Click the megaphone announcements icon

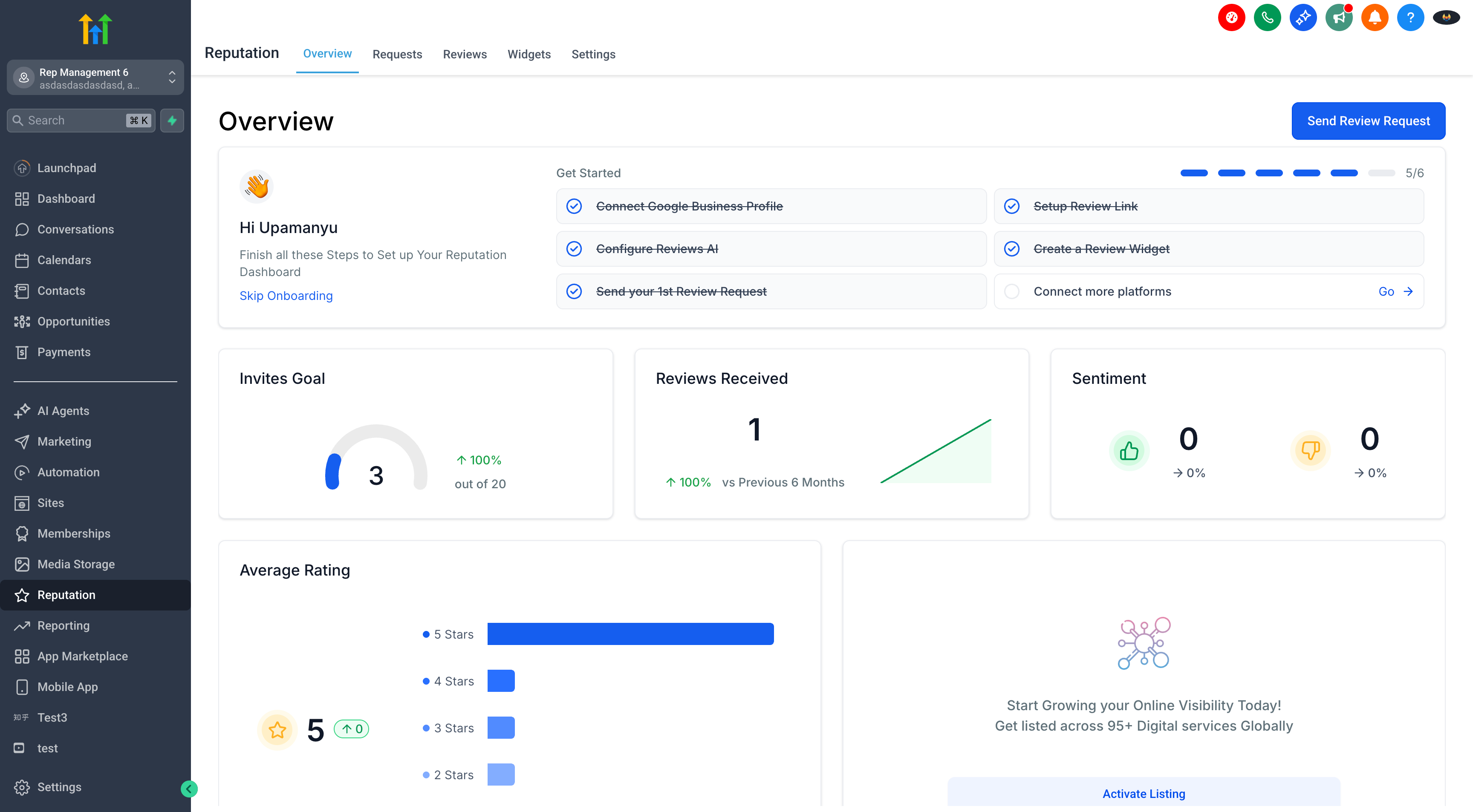click(1339, 18)
